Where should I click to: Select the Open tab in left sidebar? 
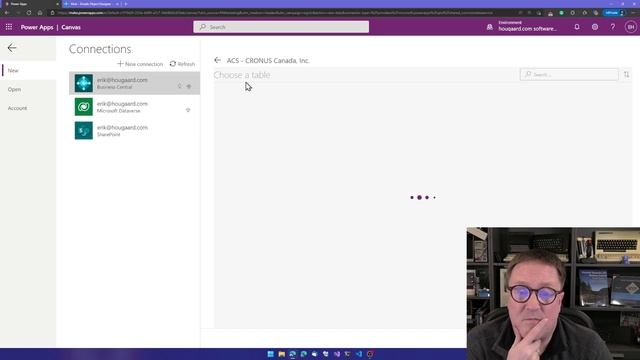pos(28,89)
